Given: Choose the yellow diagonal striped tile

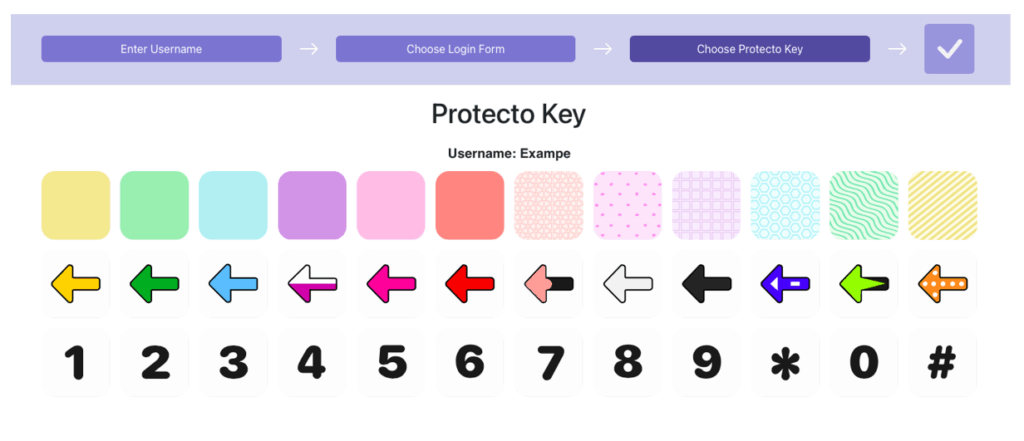Looking at the screenshot, I should (942, 205).
